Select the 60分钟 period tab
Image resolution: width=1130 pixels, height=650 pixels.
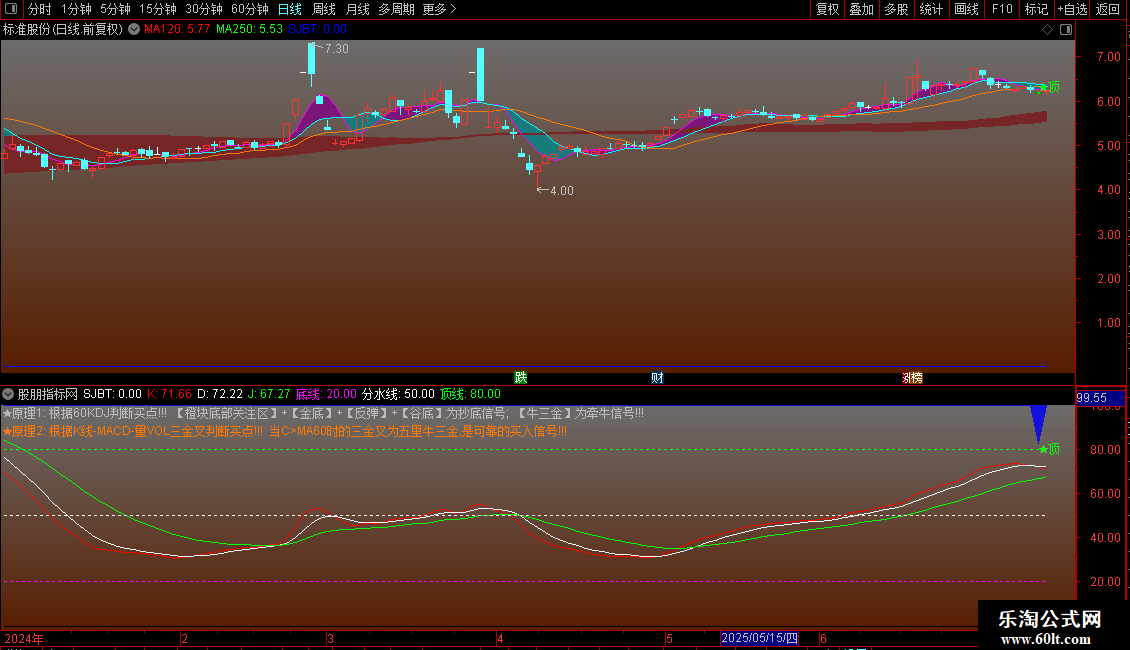(x=249, y=9)
